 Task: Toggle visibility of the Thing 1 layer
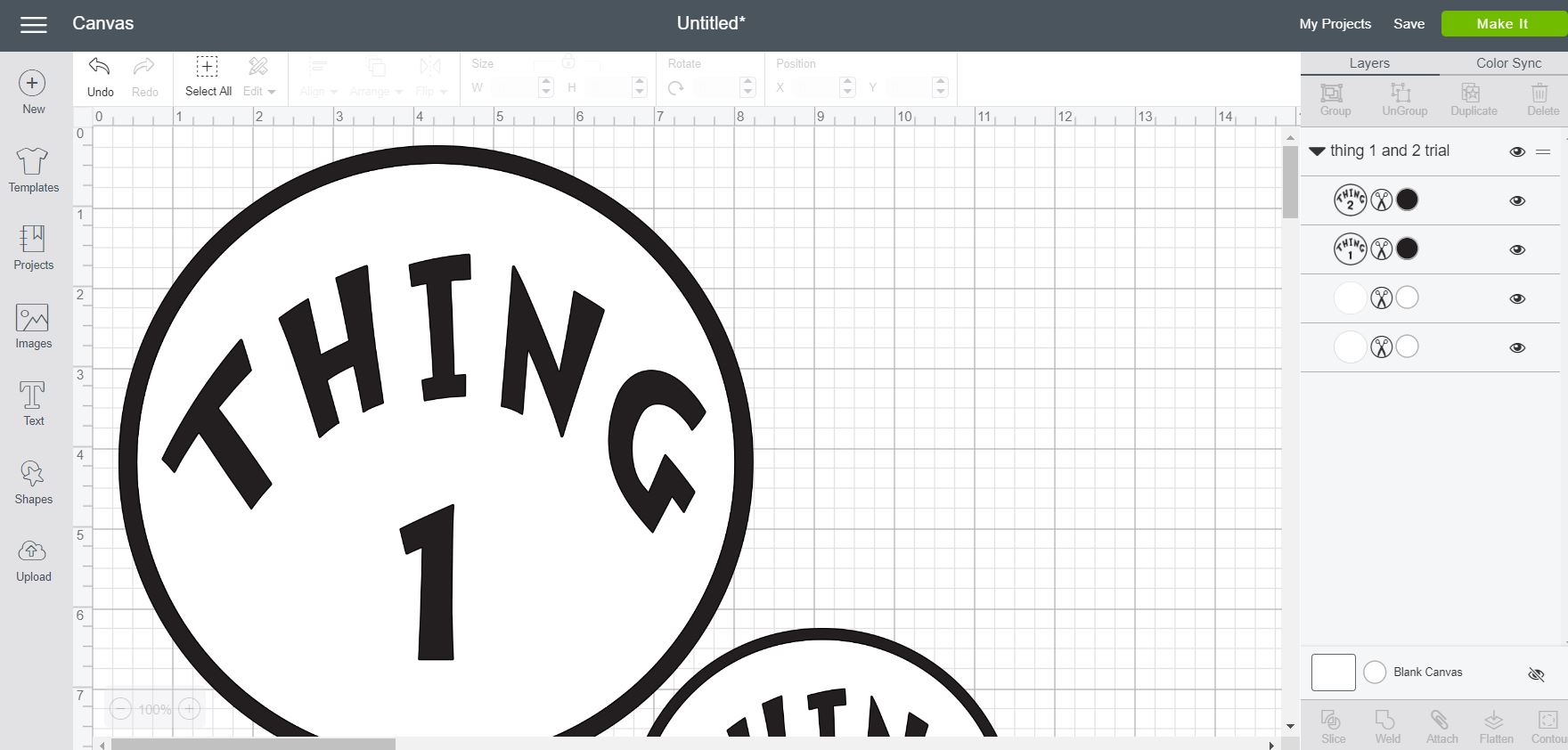click(x=1517, y=249)
